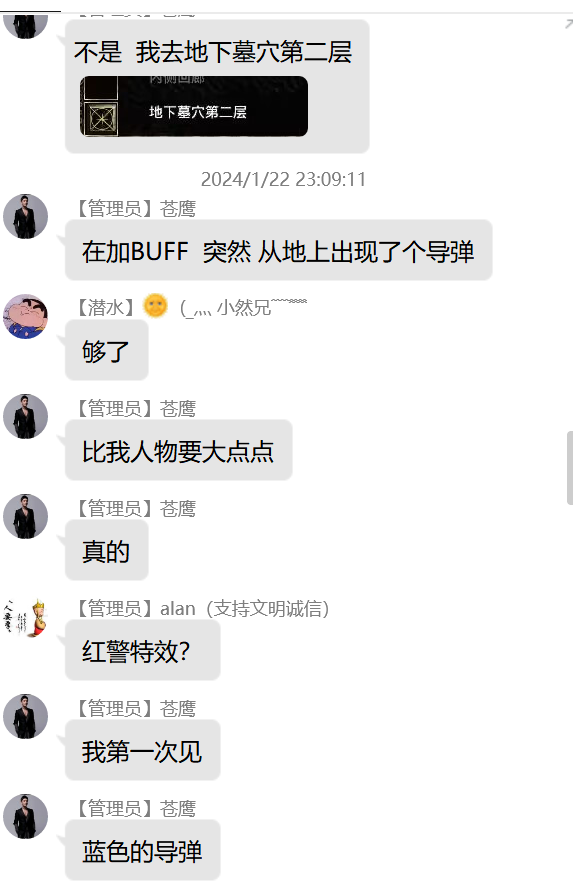Click the sun emoji badge next to 潜水
This screenshot has height=885, width=573.
(x=156, y=306)
